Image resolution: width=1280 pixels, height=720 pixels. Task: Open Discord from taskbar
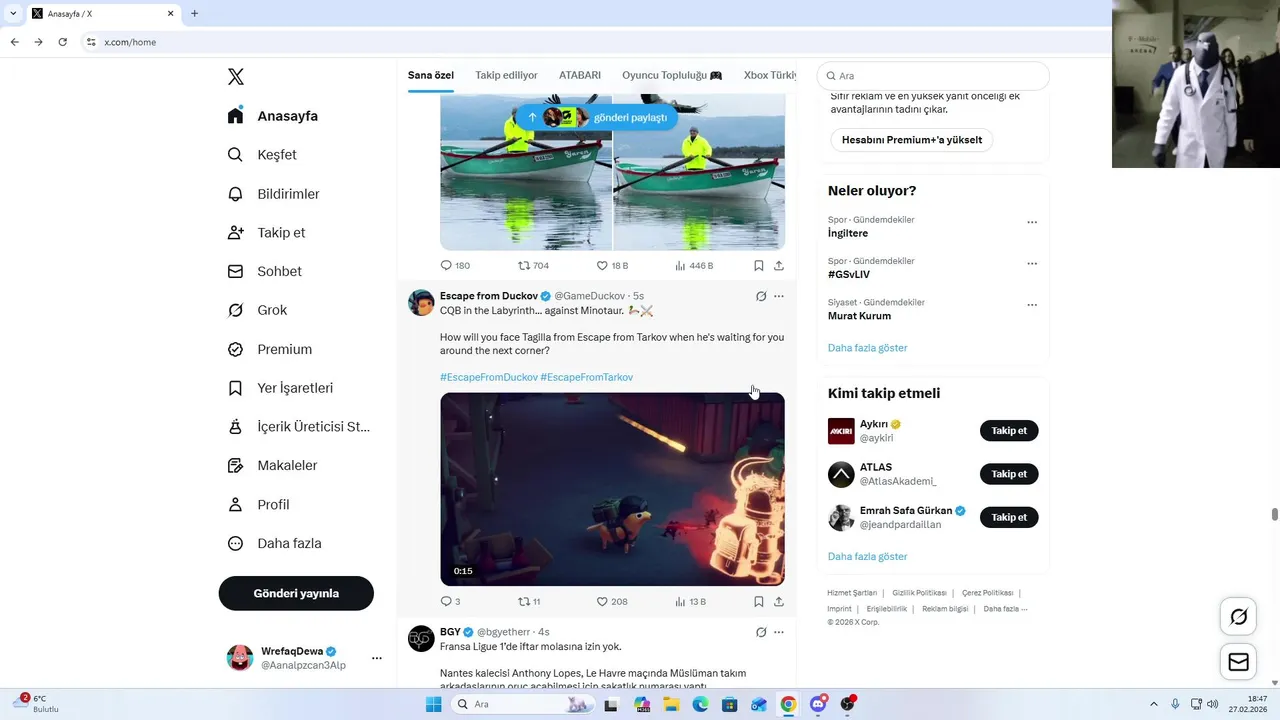pyautogui.click(x=818, y=704)
